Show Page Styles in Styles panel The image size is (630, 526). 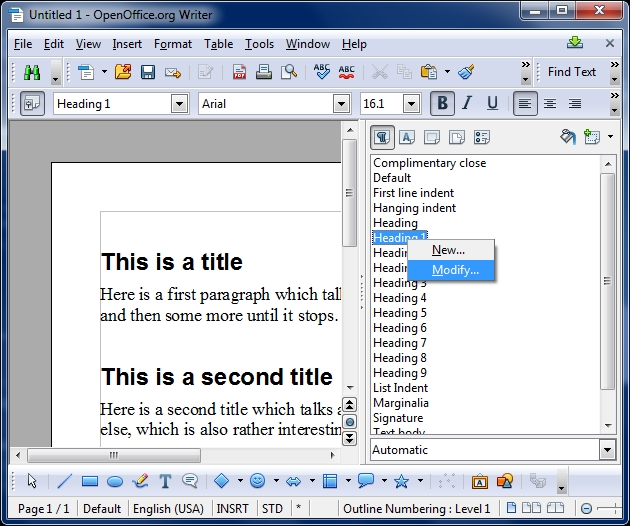coord(457,137)
